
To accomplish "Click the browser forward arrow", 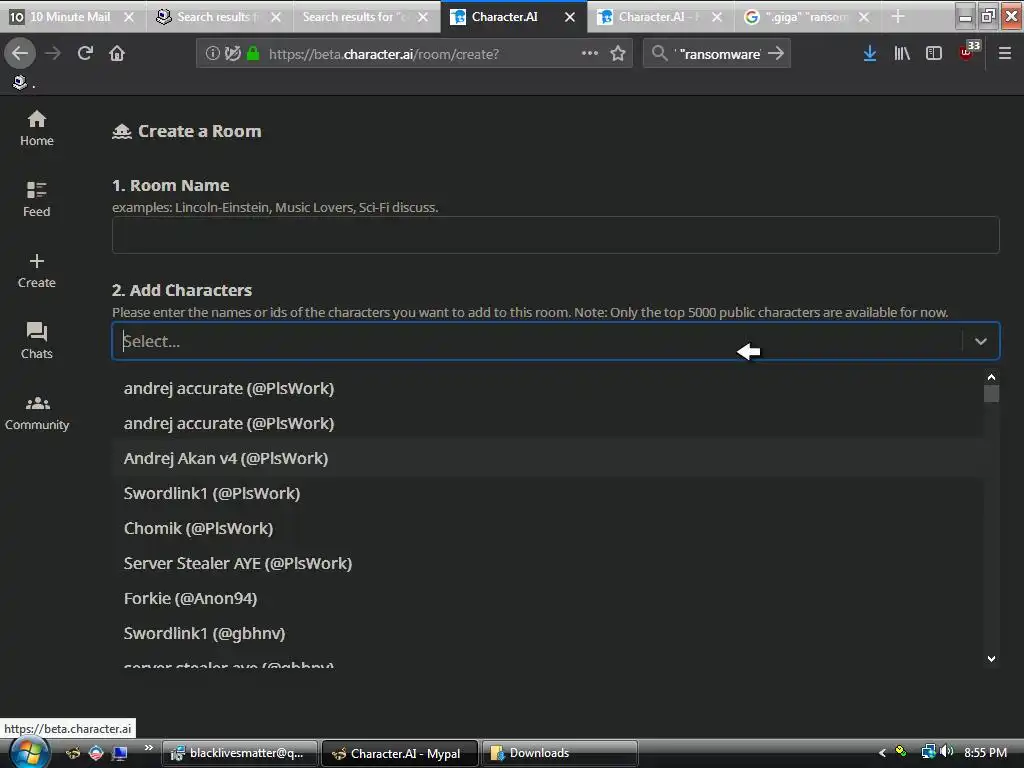I will pyautogui.click(x=53, y=54).
